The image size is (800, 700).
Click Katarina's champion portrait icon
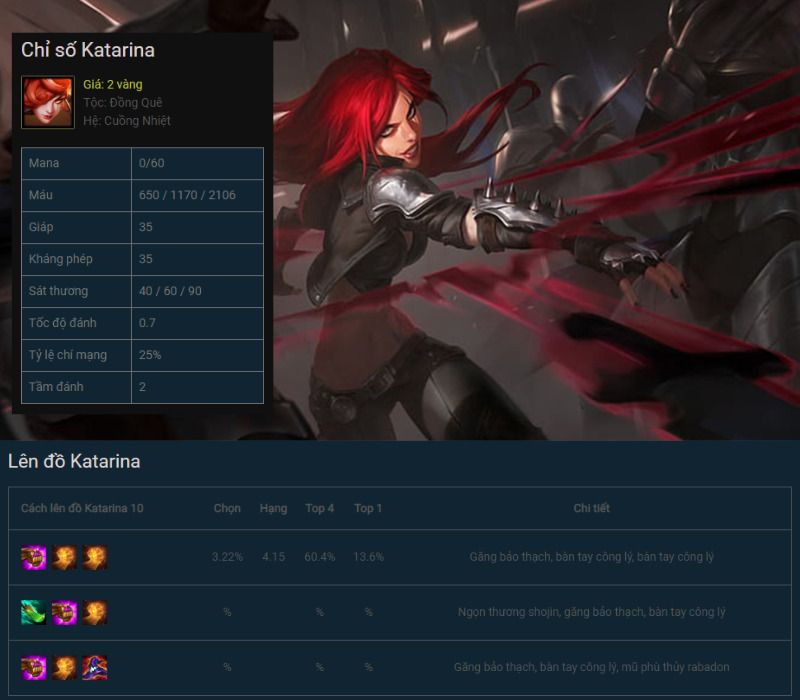pos(48,102)
